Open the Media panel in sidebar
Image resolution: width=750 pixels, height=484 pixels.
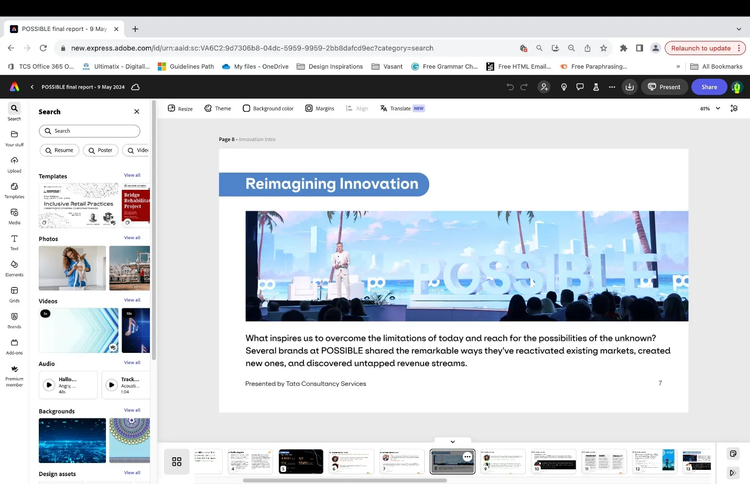pyautogui.click(x=14, y=215)
